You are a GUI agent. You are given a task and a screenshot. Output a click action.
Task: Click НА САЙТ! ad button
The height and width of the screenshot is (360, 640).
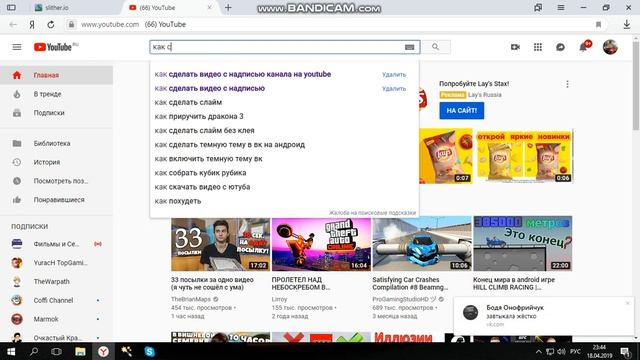coord(462,111)
